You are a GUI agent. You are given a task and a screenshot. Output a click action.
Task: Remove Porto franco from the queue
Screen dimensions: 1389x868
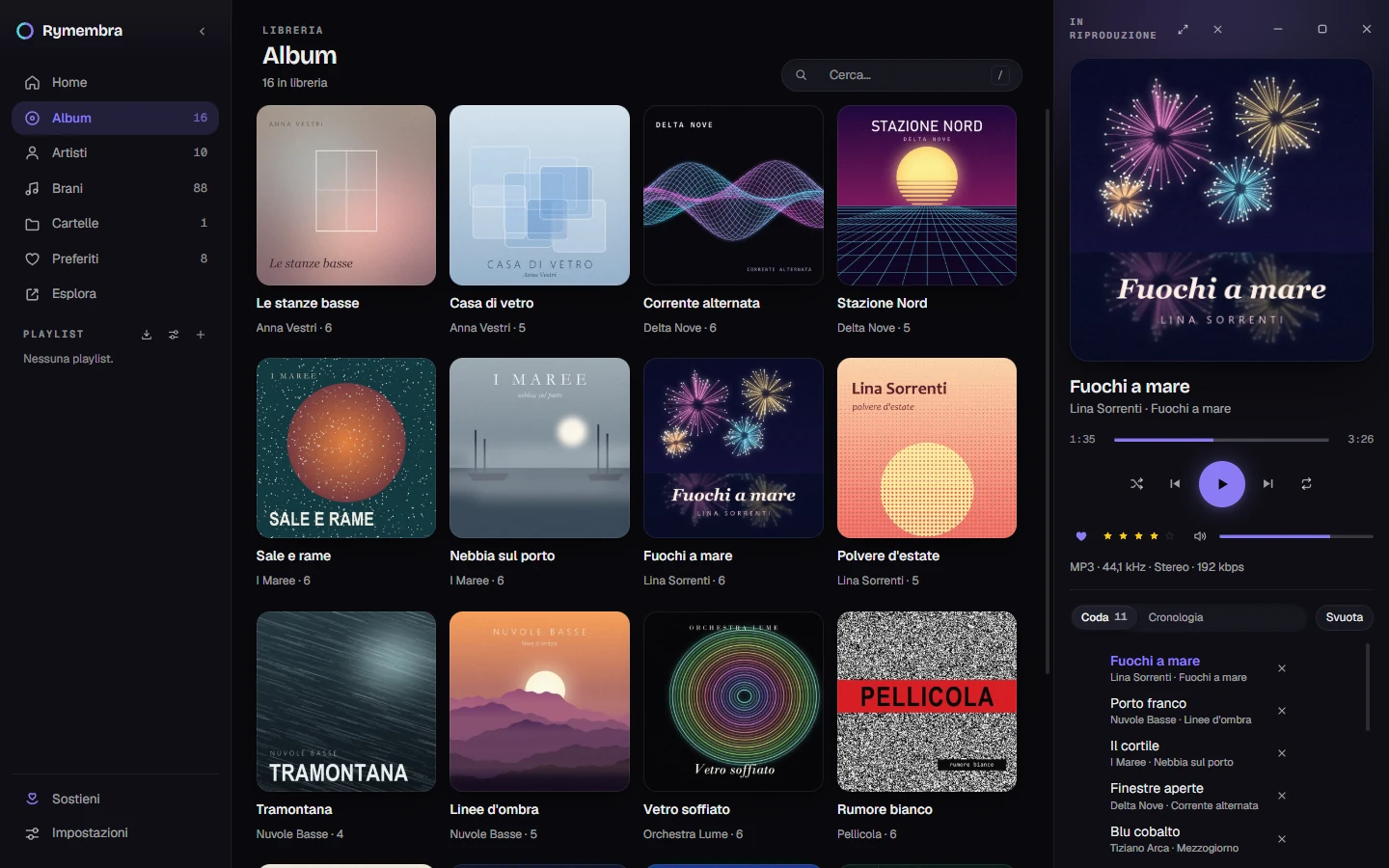(x=1282, y=711)
